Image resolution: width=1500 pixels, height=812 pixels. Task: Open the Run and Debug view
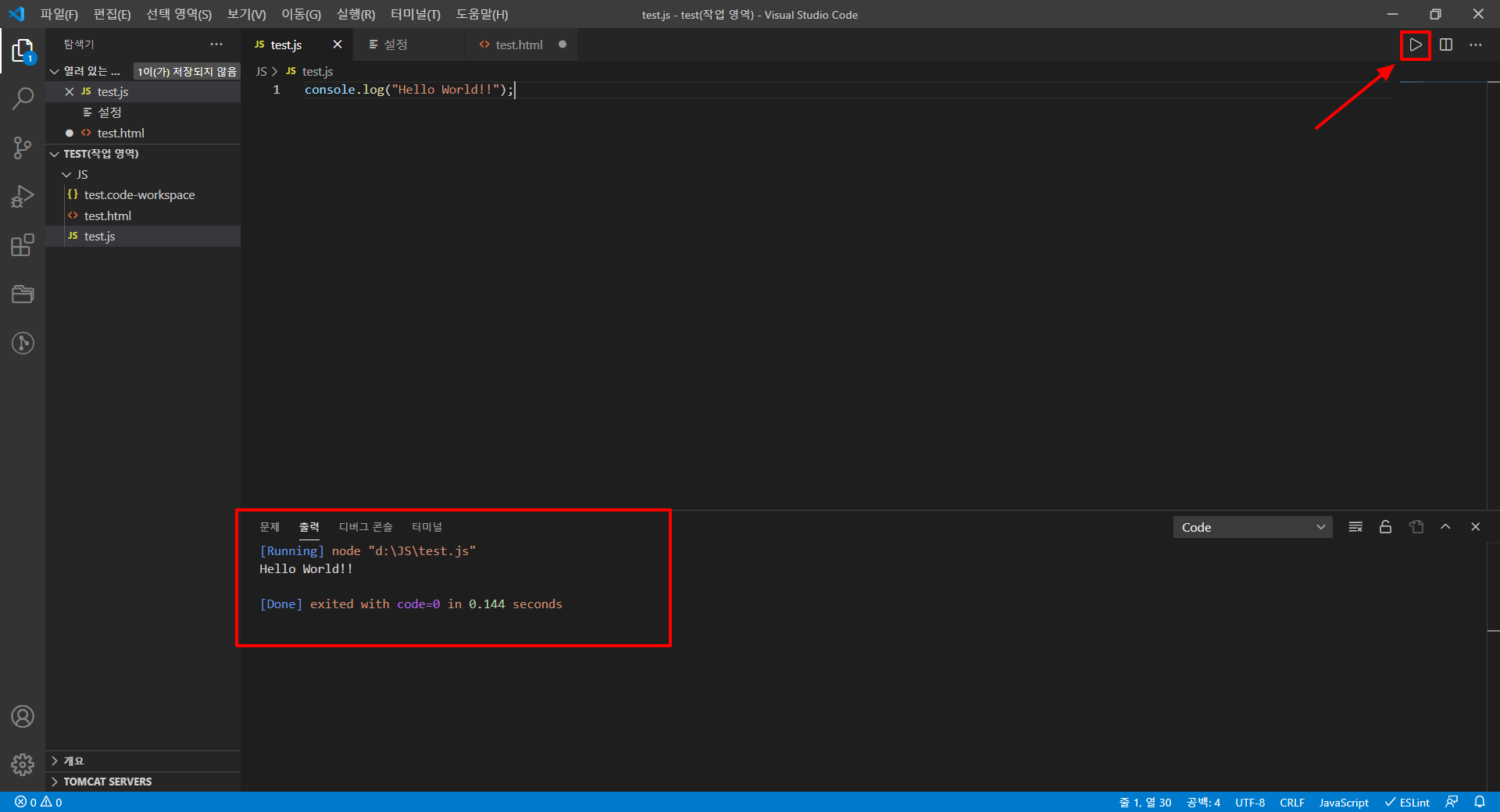tap(23, 196)
